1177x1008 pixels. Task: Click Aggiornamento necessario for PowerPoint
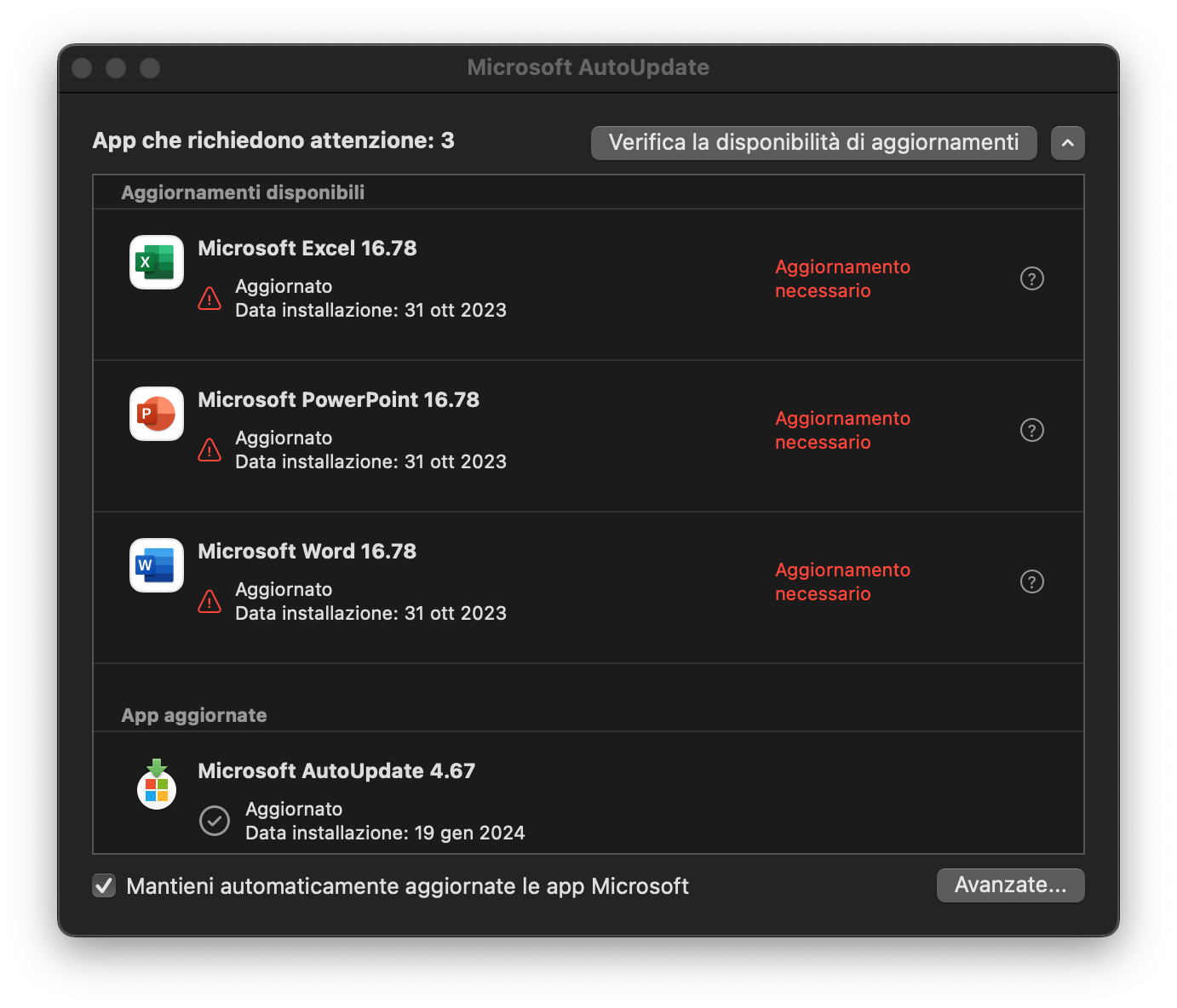(x=842, y=430)
